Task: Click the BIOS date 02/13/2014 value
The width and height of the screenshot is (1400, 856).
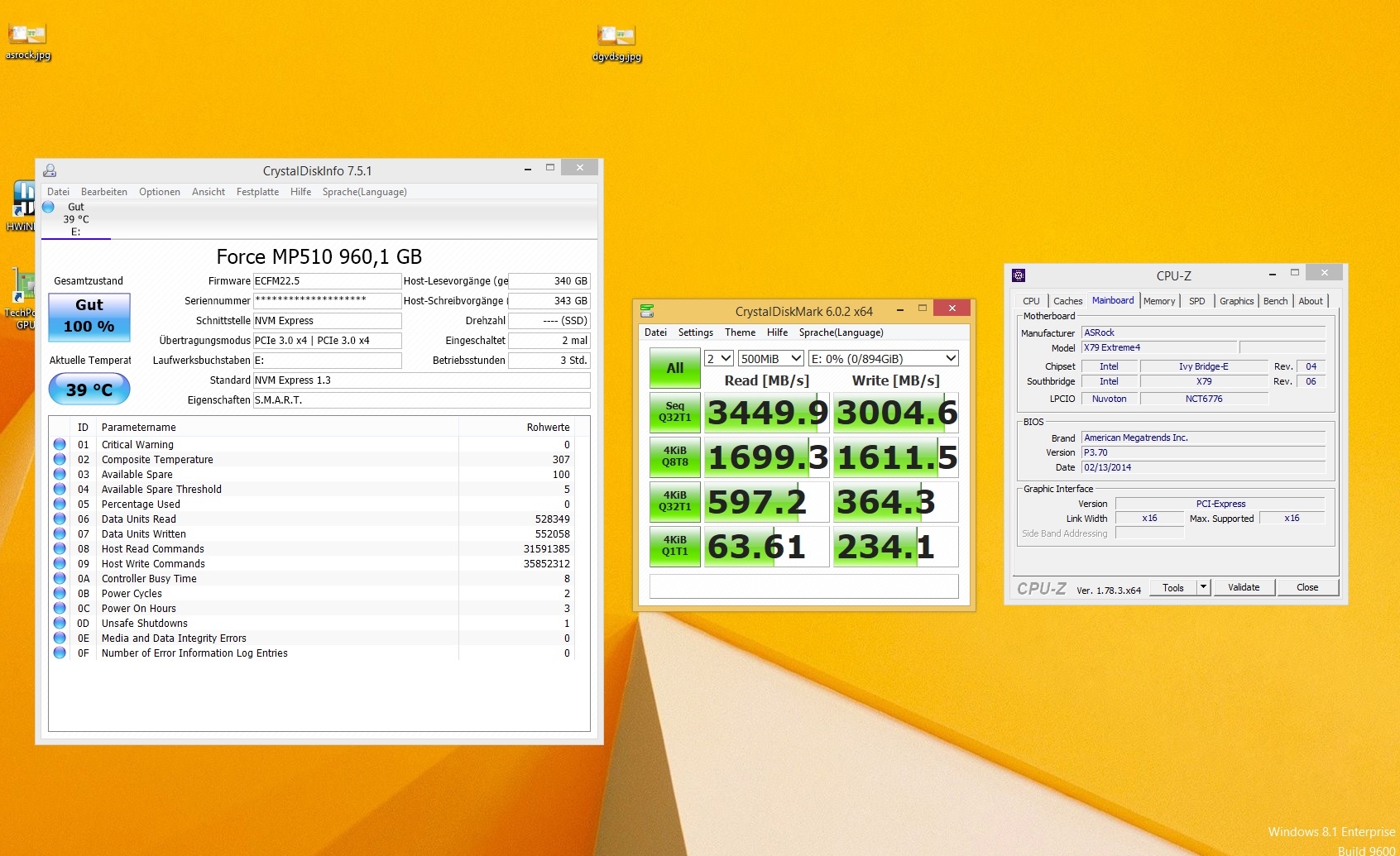Action: click(x=1203, y=467)
